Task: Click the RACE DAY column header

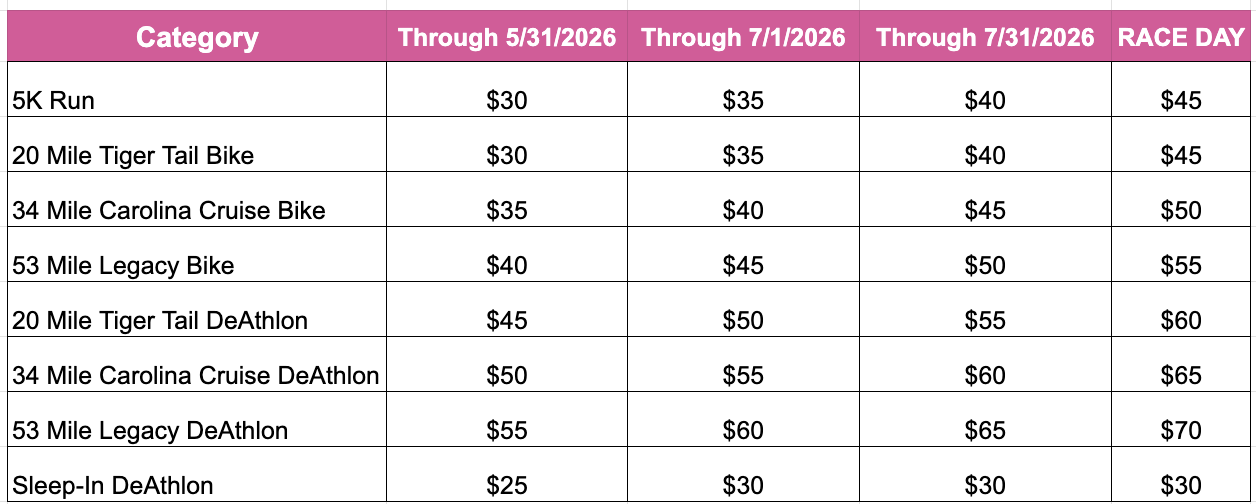Action: pyautogui.click(x=1181, y=38)
